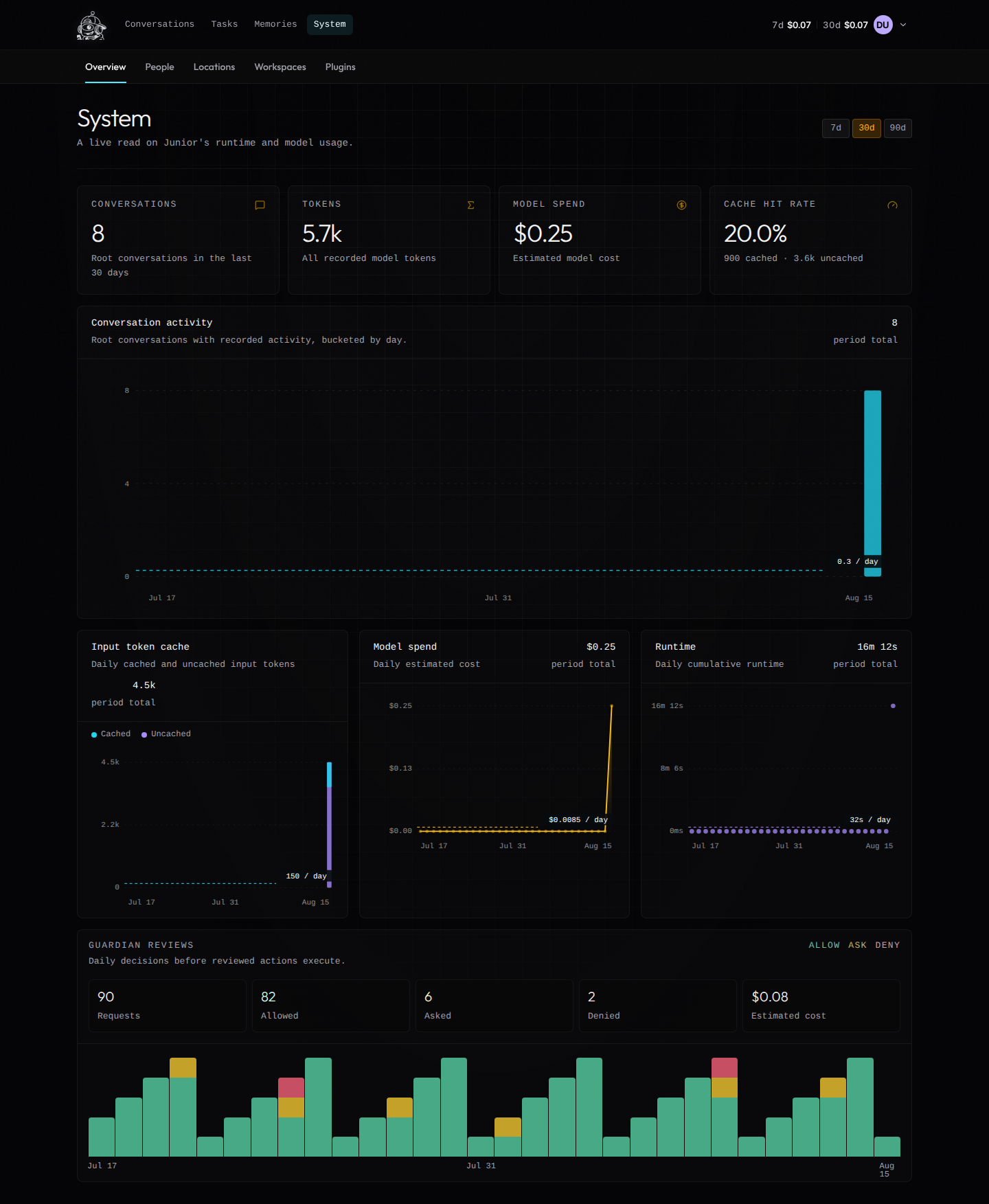Click the input token cache stacked bar
Screen dimensions: 989x1204
click(x=329, y=824)
